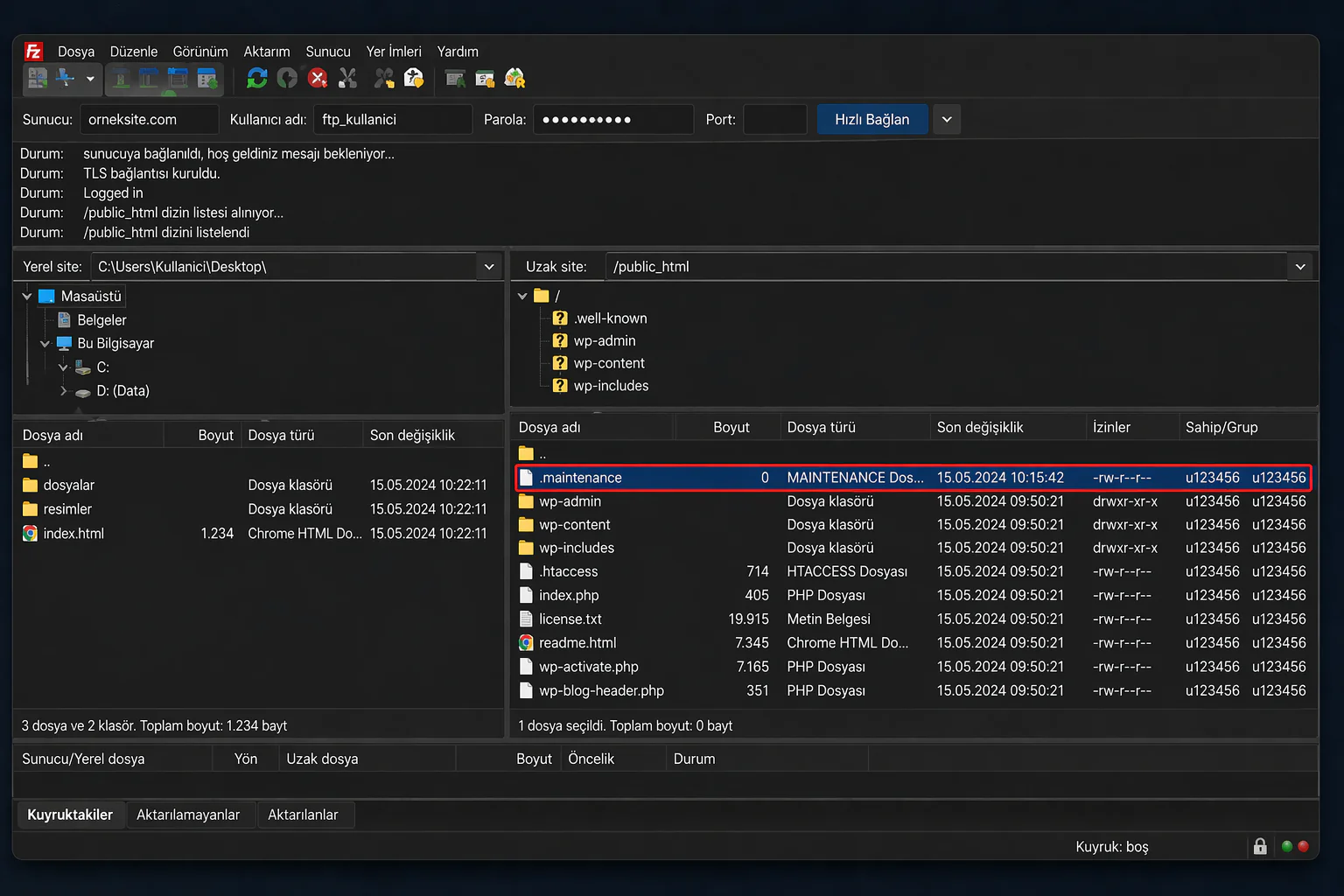Select wp-content folder in the remote tree

(x=608, y=363)
